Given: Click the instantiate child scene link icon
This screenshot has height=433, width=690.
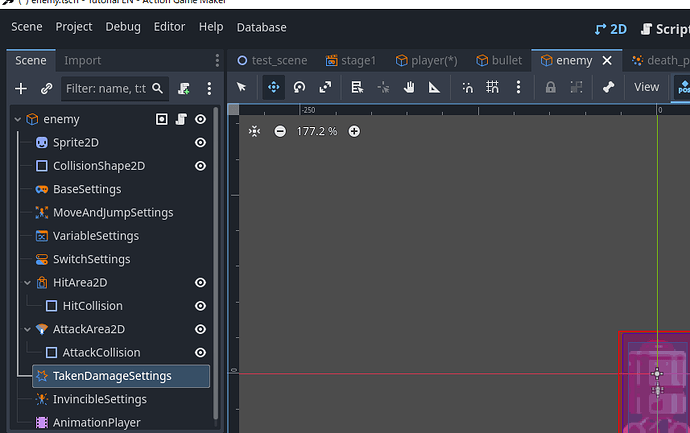Looking at the screenshot, I should point(46,89).
